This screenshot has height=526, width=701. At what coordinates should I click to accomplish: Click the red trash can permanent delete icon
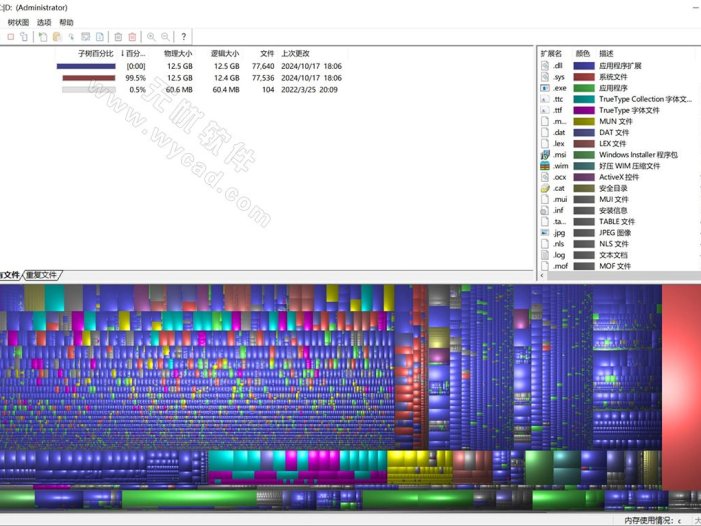132,37
